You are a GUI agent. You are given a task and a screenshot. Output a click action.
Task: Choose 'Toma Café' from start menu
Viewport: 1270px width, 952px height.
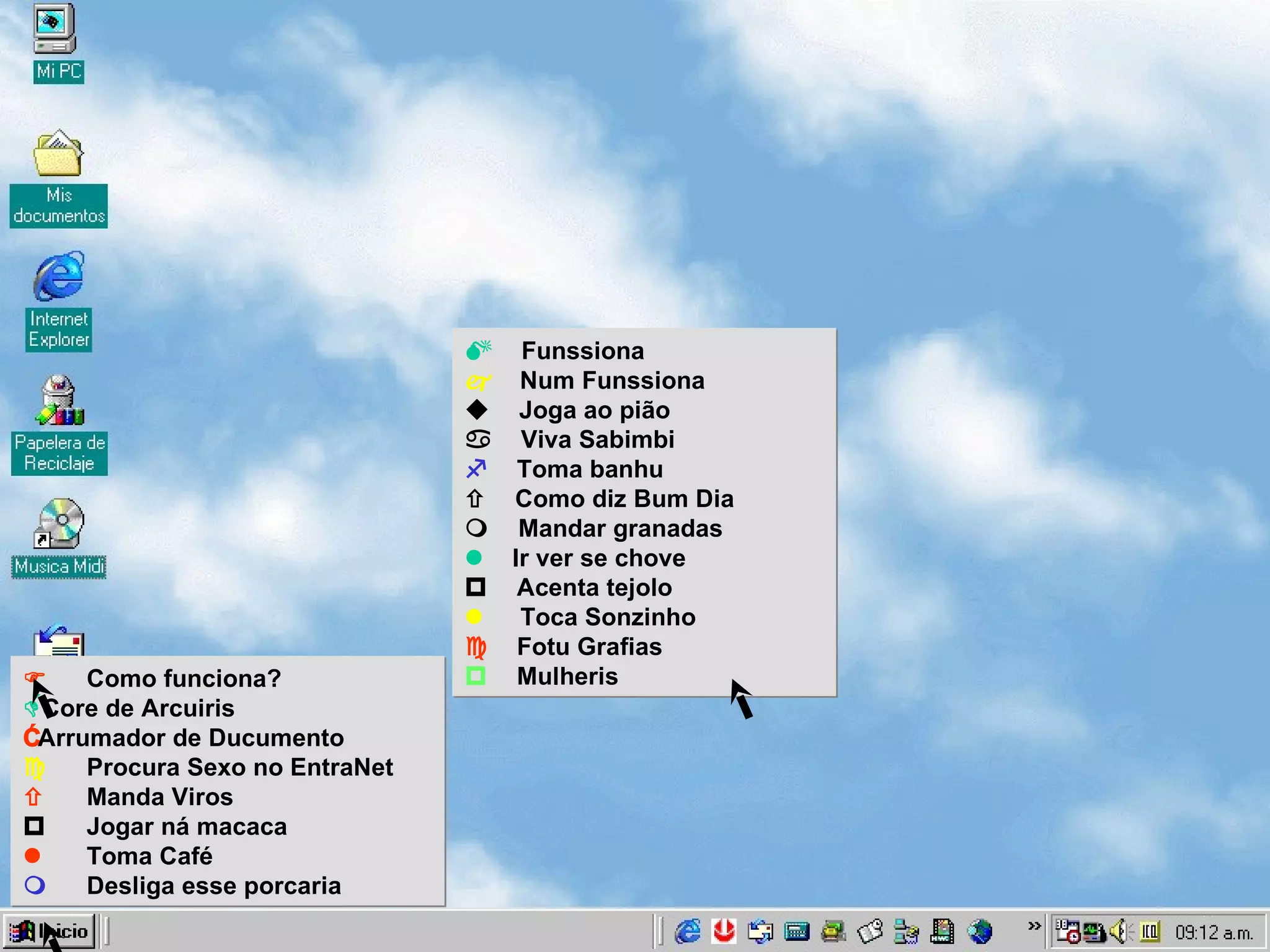tap(149, 856)
